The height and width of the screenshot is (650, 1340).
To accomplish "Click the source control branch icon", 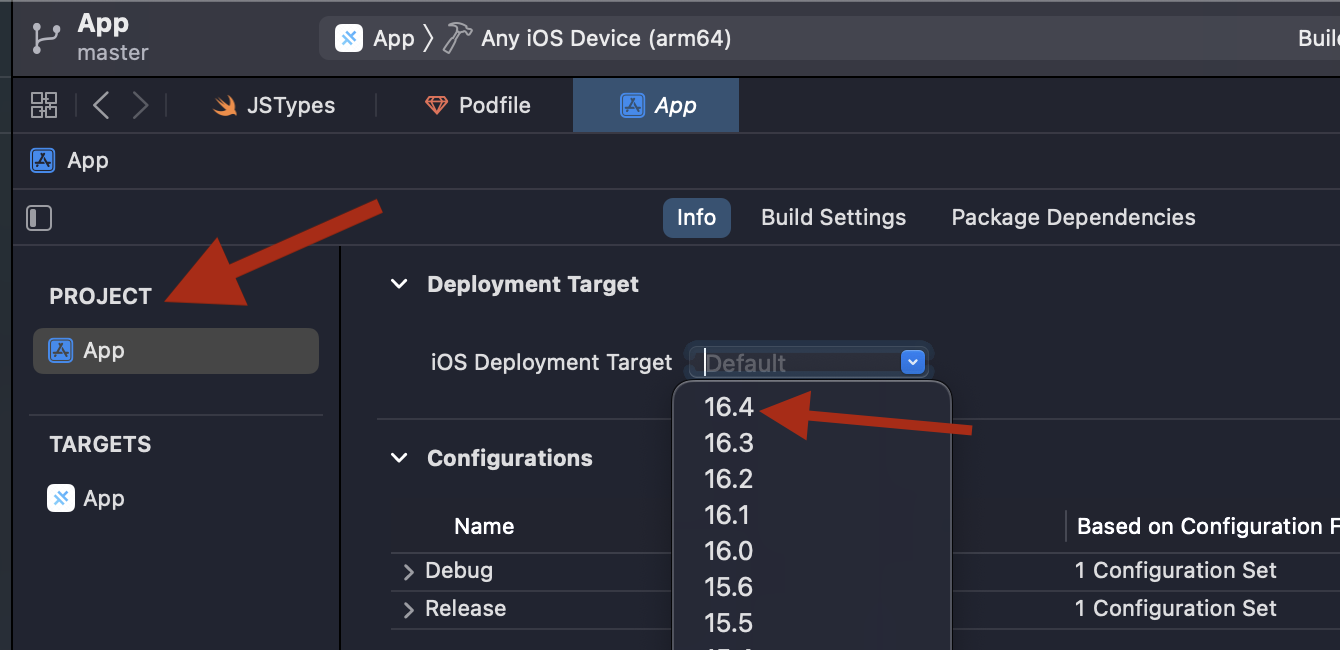I will 45,38.
